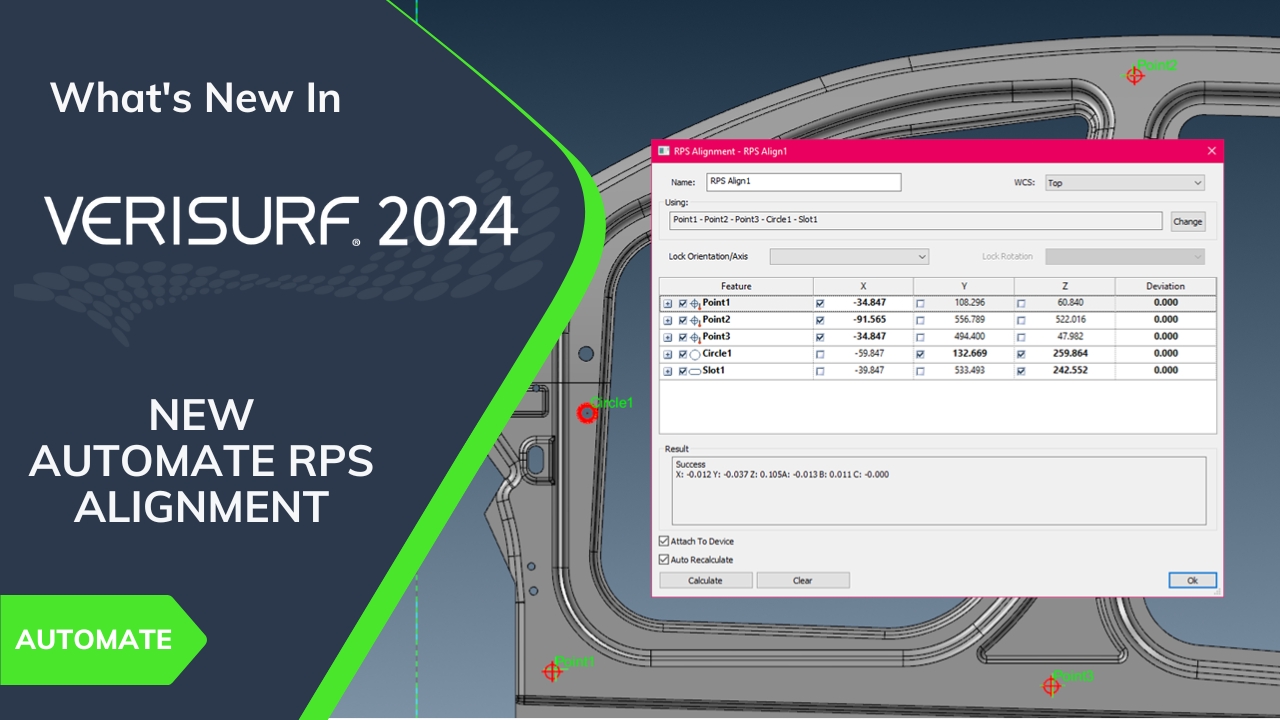
Task: Toggle the Attach To Device checkbox
Action: pyautogui.click(x=664, y=541)
